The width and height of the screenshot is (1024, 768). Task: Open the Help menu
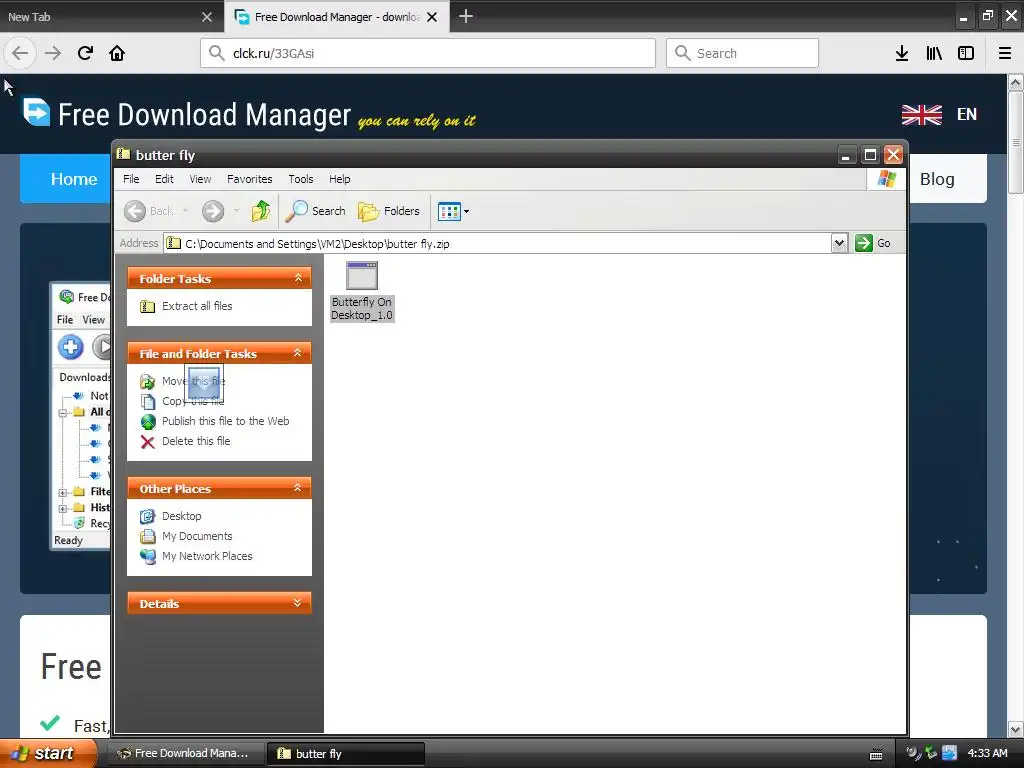339,179
